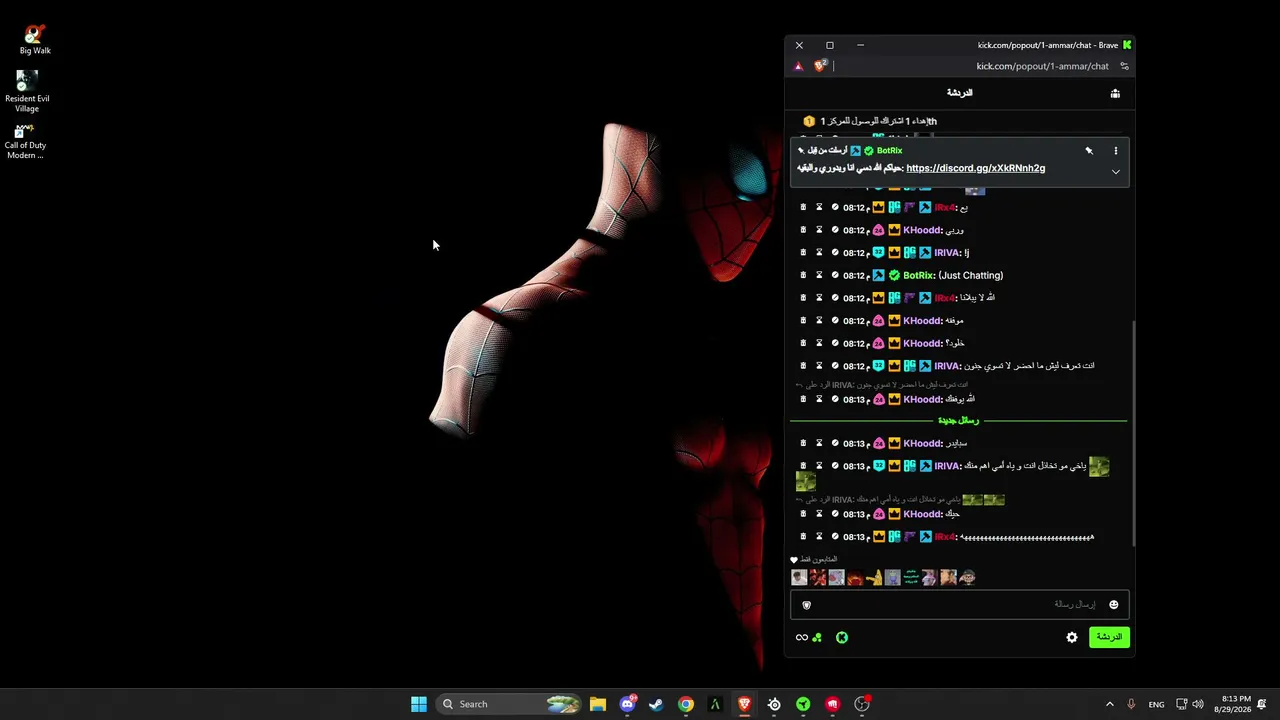This screenshot has height=720, width=1280.
Task: Click BotRix username in the pinned message
Action: [889, 151]
